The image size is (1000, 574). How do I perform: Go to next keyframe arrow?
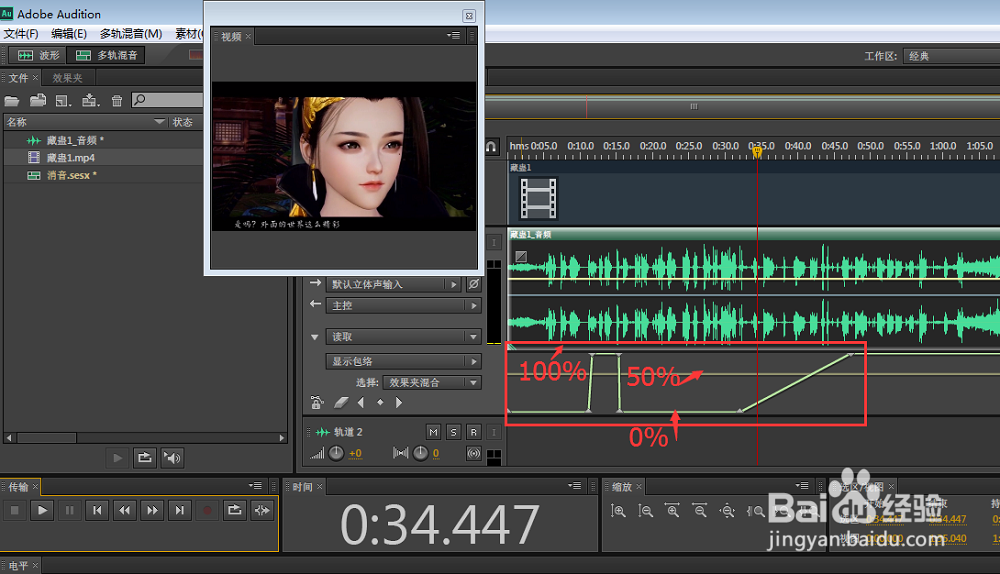point(399,402)
